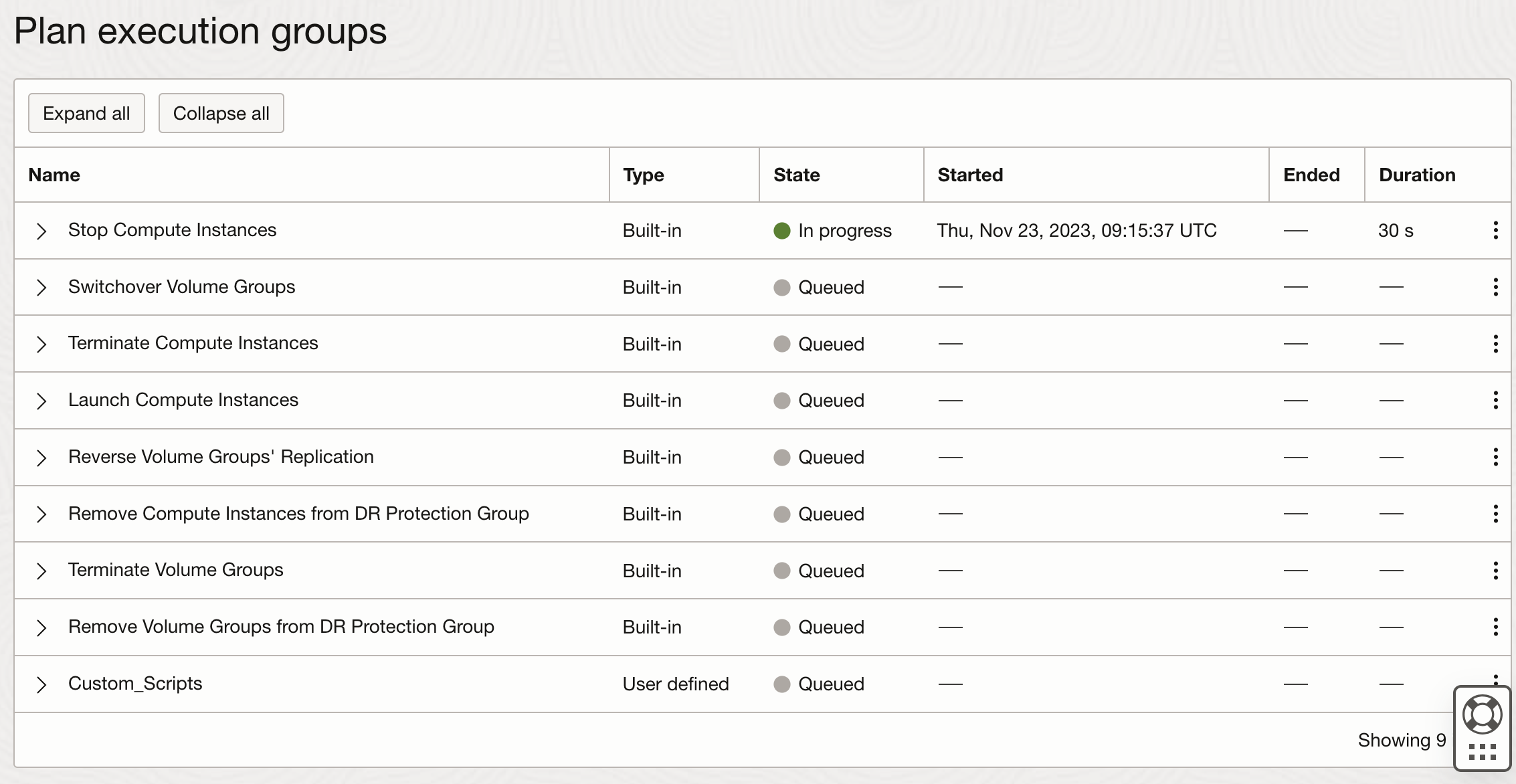Click the Duration column header
1516x784 pixels.
[x=1417, y=175]
